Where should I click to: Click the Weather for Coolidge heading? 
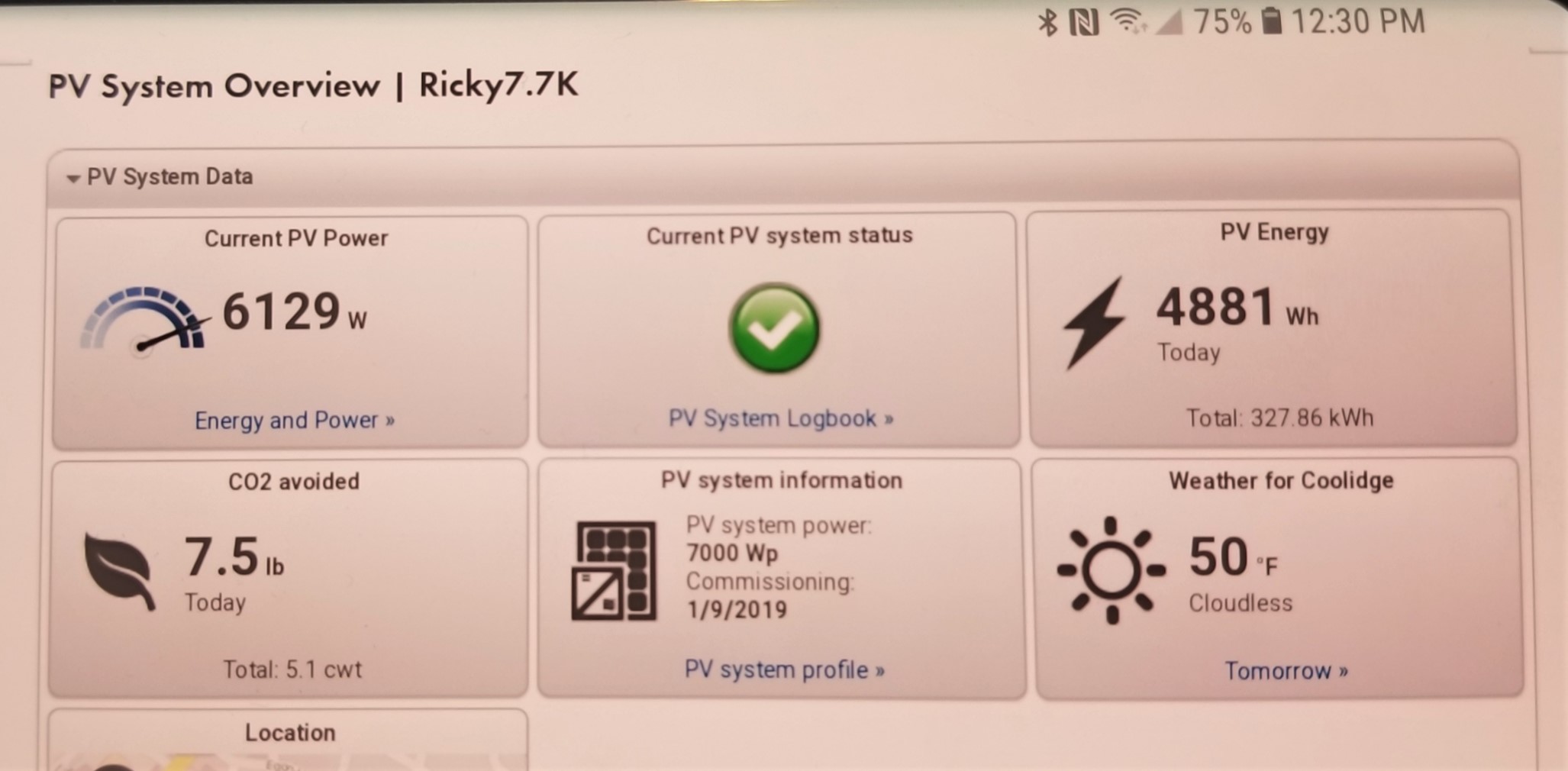pyautogui.click(x=1281, y=481)
